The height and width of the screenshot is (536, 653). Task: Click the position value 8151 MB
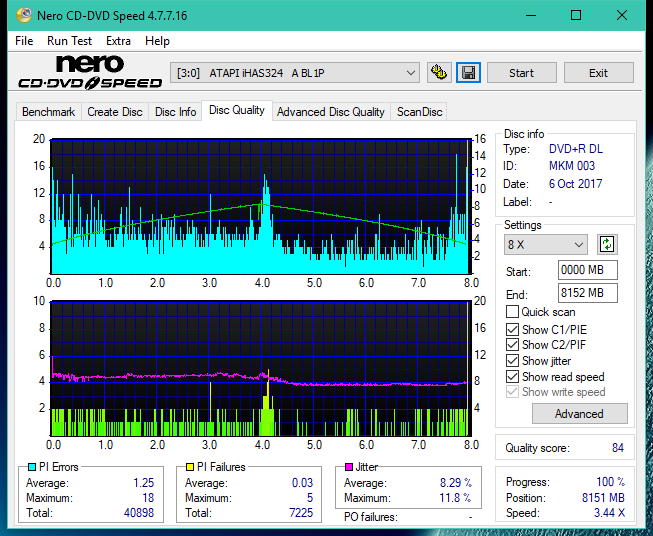603,498
